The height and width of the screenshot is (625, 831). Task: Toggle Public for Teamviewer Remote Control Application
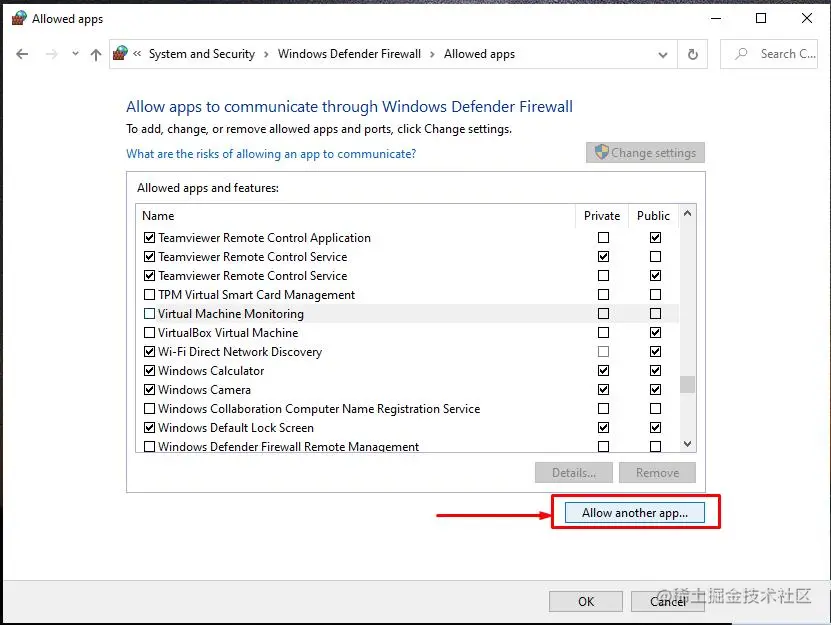point(656,237)
